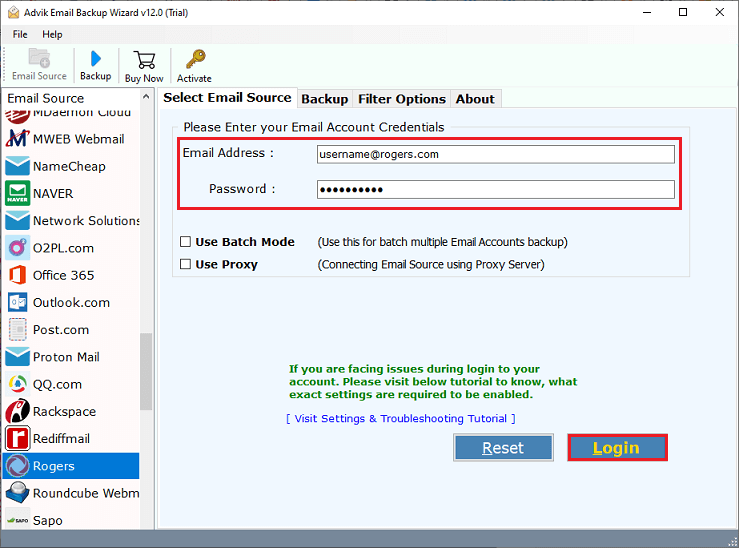The image size is (739, 548).
Task: Switch to the About tab
Action: tap(475, 99)
